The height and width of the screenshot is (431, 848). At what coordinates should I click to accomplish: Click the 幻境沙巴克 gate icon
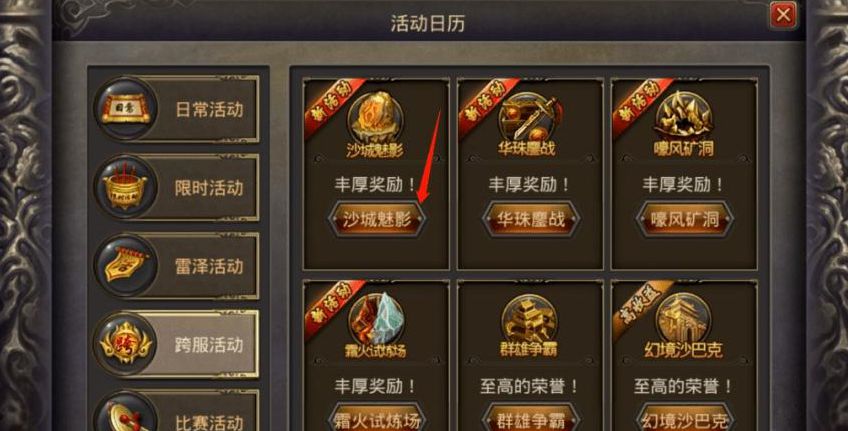pos(683,320)
